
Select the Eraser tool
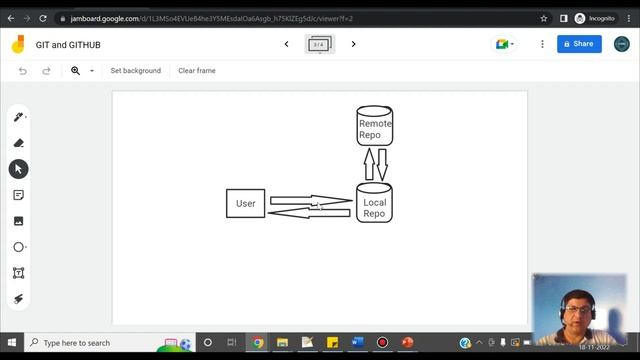pyautogui.click(x=18, y=143)
